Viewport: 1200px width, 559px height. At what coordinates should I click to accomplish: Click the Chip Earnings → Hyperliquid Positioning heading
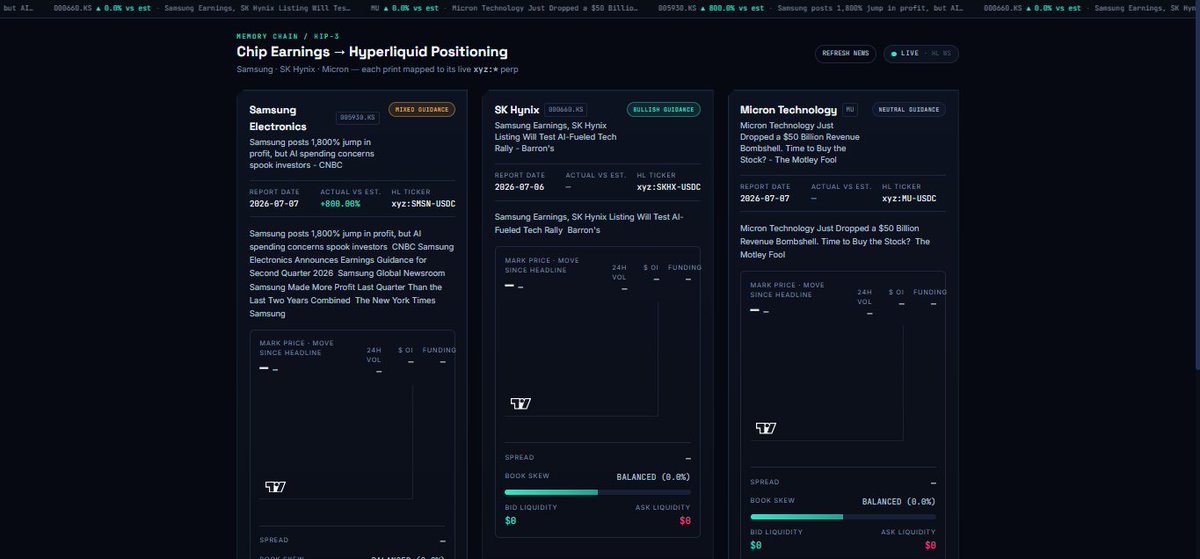(372, 52)
